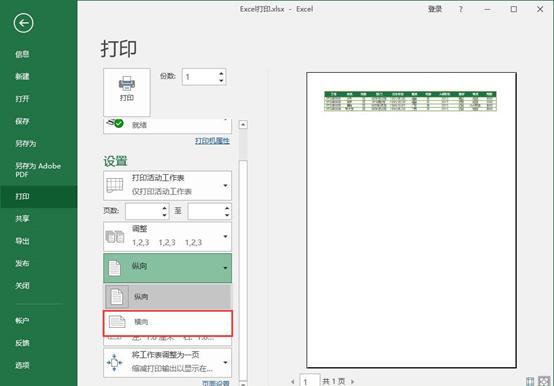Image resolution: width=554 pixels, height=386 pixels.
Task: Go to next preview page arrow
Action: click(352, 381)
